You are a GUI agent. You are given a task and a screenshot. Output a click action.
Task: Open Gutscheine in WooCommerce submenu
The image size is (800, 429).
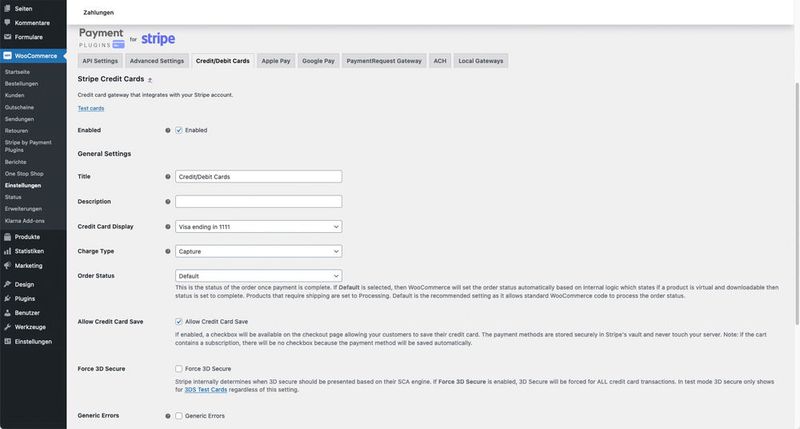pyautogui.click(x=19, y=108)
